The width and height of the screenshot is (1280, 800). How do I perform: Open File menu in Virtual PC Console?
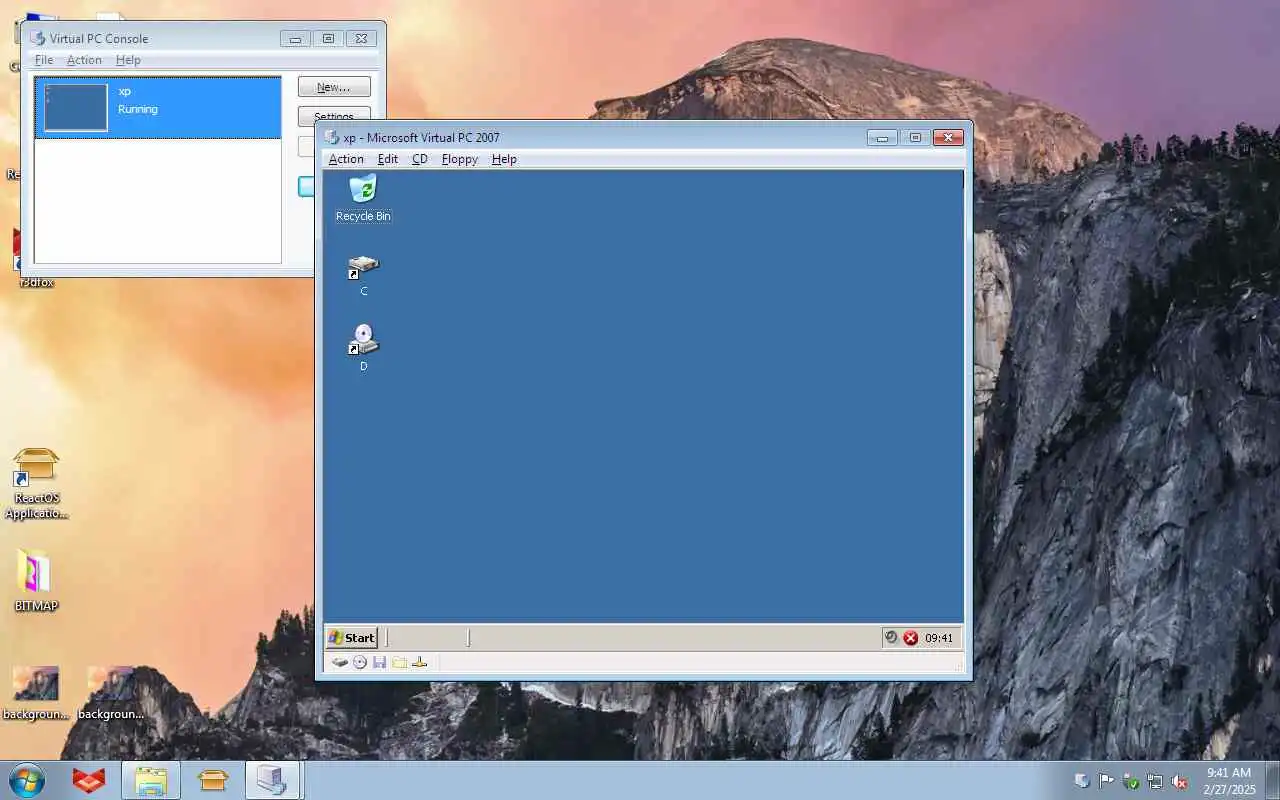point(44,60)
